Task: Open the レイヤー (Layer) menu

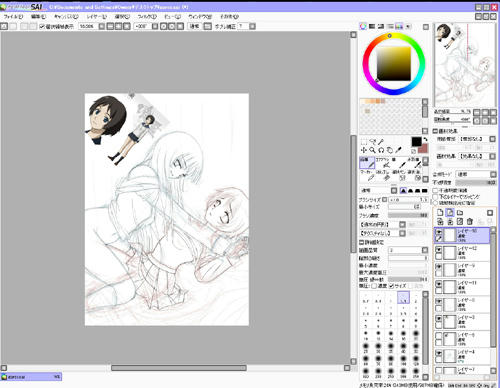Action: coord(97,16)
